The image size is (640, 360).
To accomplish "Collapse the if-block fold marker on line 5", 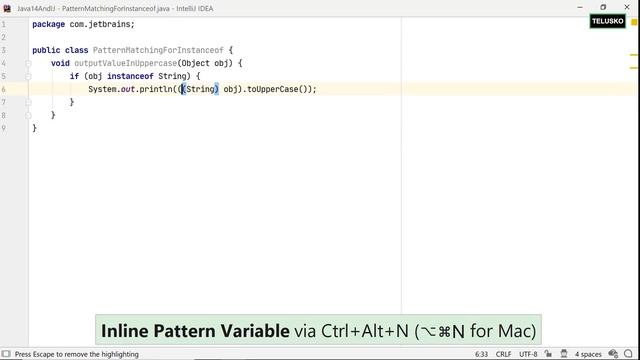I will (28, 76).
